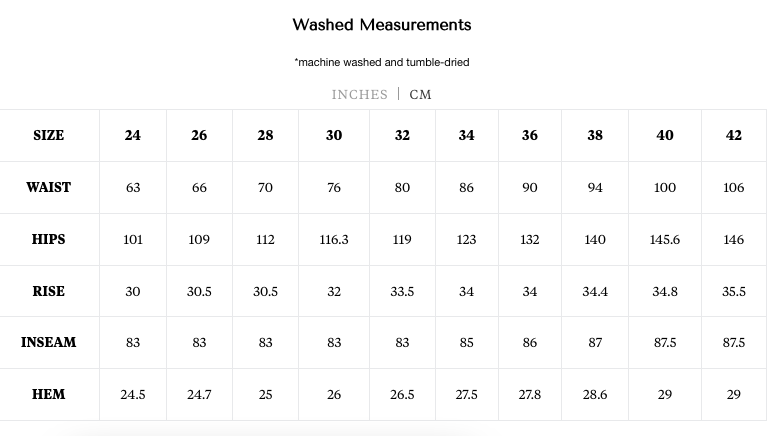Image resolution: width=773 pixels, height=436 pixels.
Task: Click inseam value 85 for size 34
Action: click(466, 343)
